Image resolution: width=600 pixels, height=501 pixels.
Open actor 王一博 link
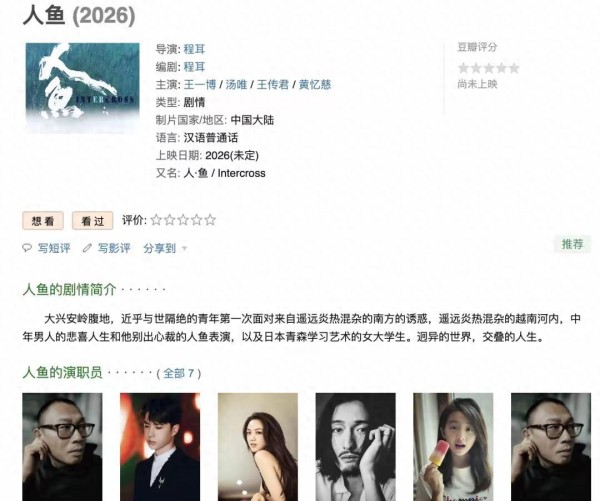200,85
